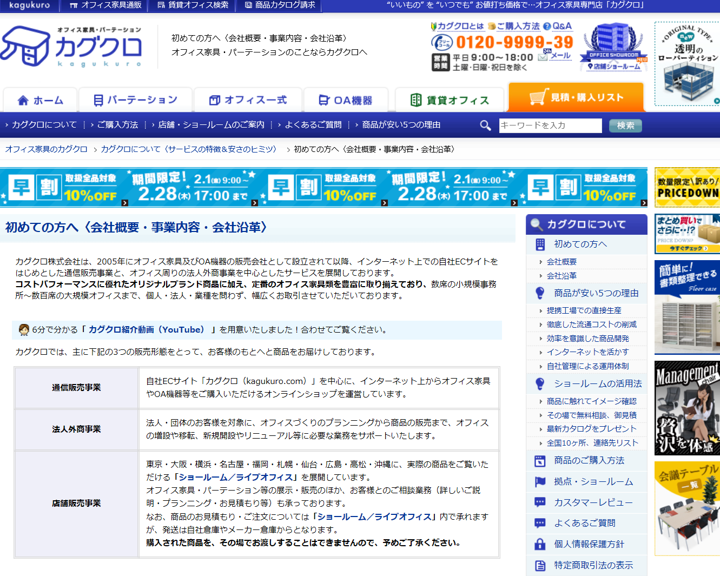Click the icon beside 商品のご購入方法 sidebar
720x576 pixels.
coord(540,461)
